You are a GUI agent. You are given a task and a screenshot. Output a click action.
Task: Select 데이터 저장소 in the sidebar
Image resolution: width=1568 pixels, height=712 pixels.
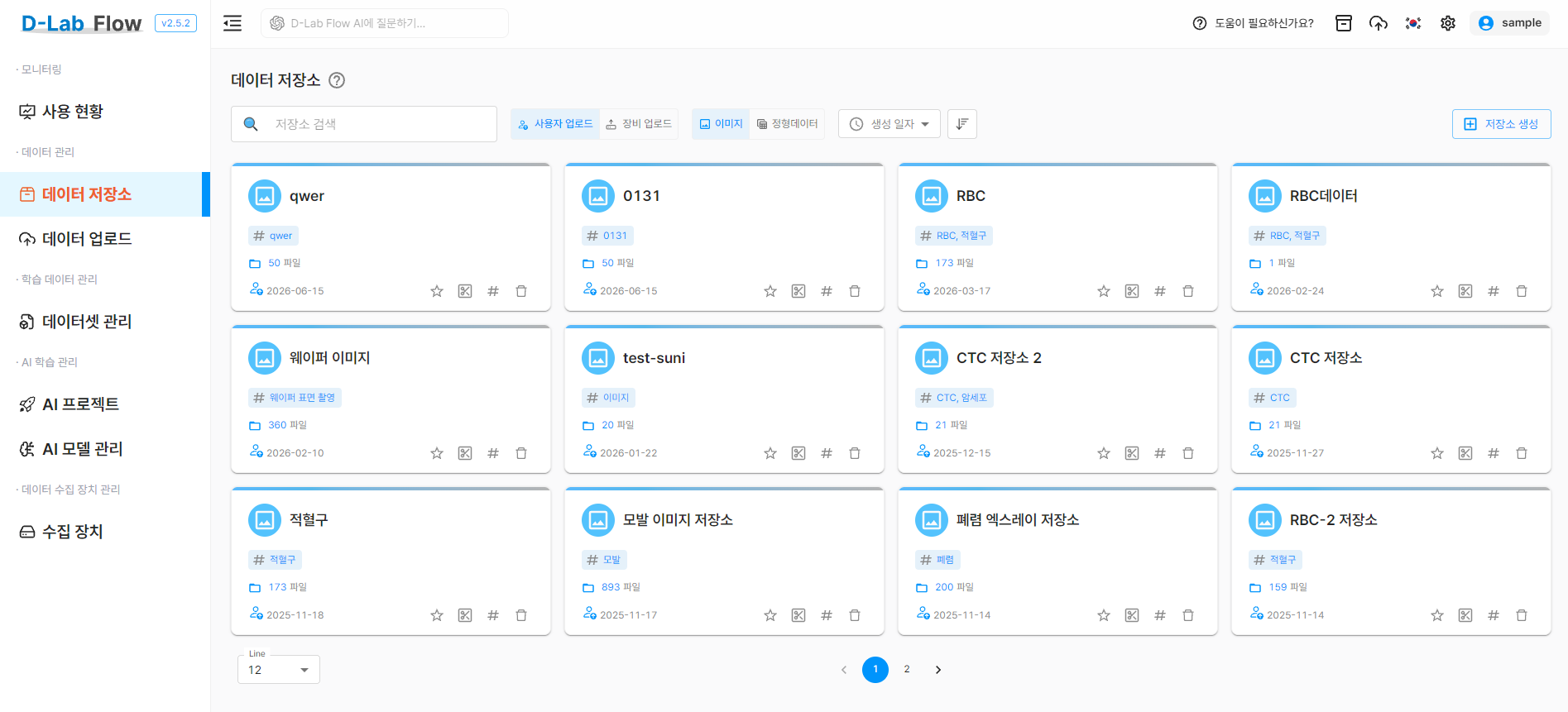pyautogui.click(x=105, y=194)
